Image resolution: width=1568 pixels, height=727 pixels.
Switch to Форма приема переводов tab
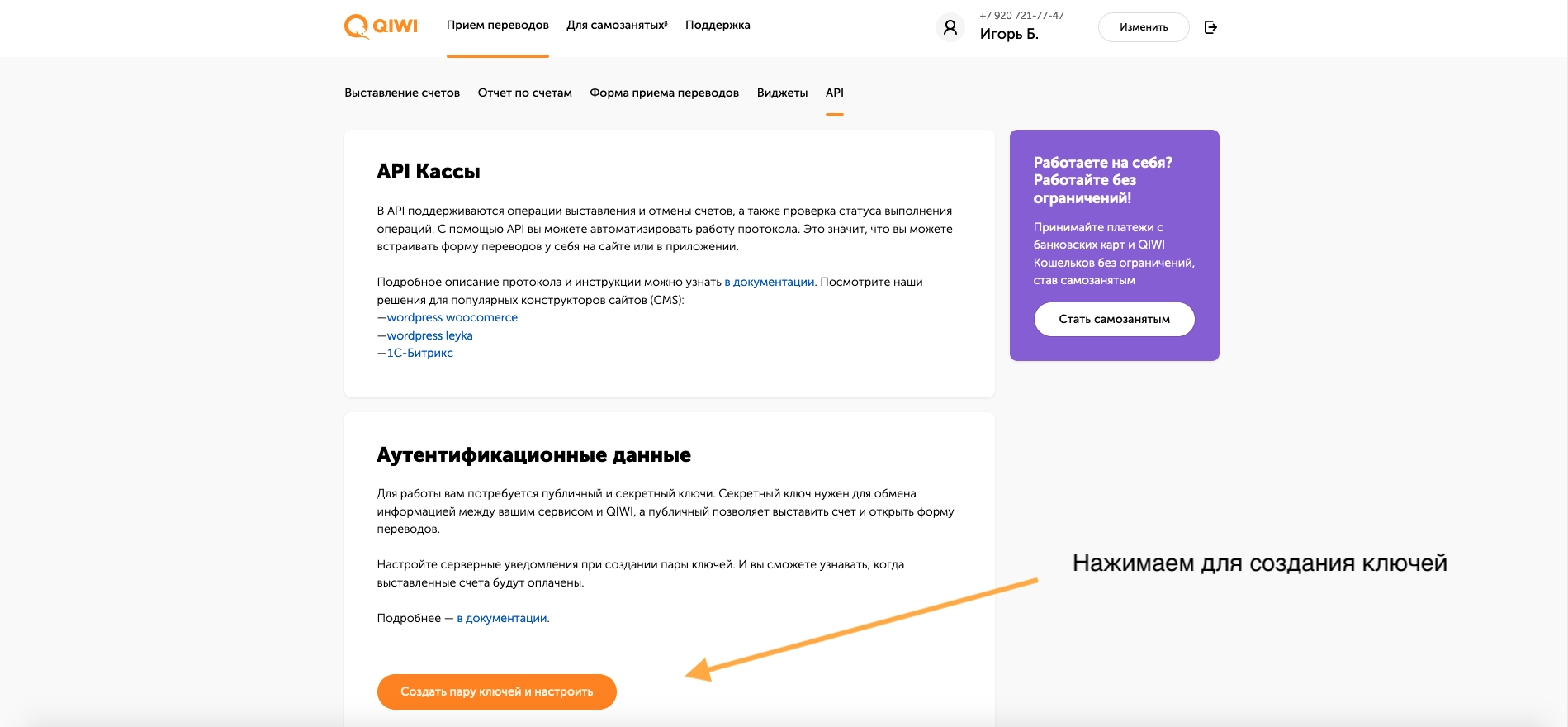[x=665, y=93]
